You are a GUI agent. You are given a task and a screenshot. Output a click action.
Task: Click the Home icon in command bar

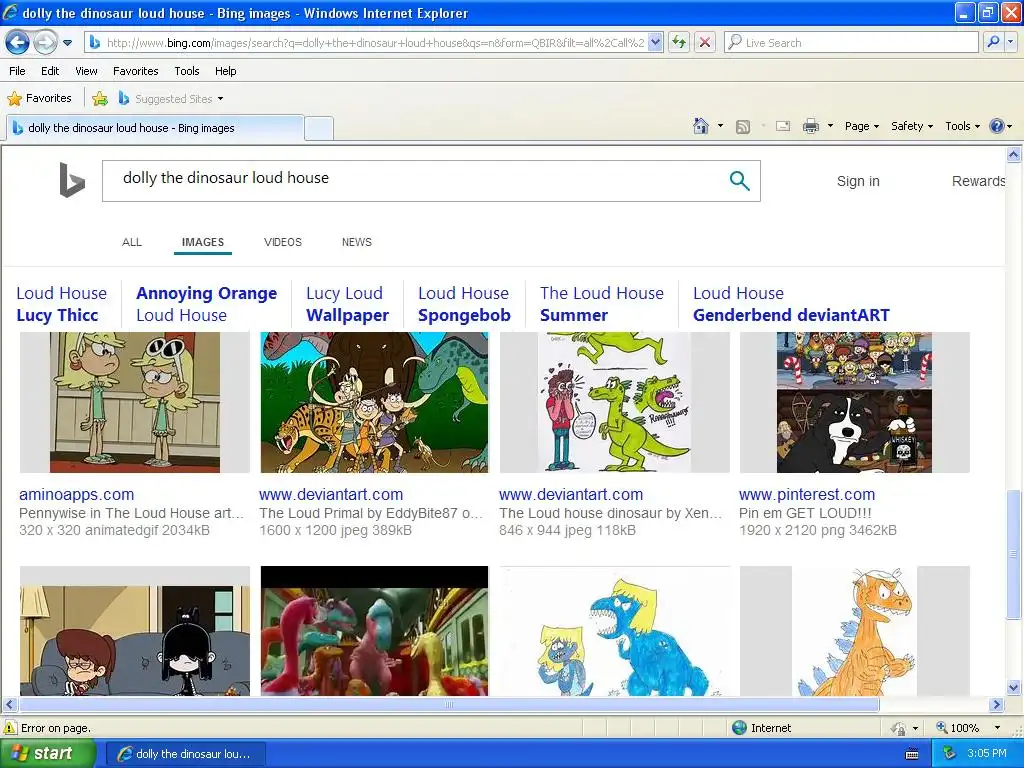click(x=701, y=126)
